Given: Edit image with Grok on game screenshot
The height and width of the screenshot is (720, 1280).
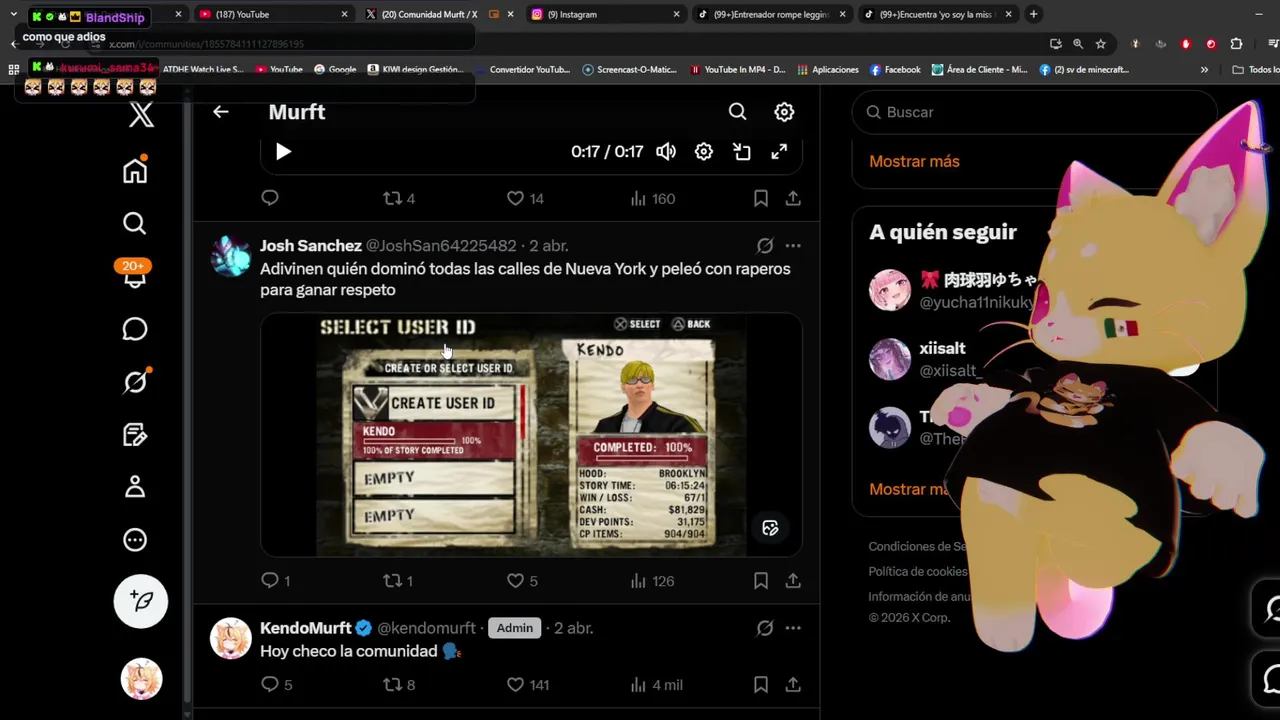Looking at the screenshot, I should click(x=770, y=528).
